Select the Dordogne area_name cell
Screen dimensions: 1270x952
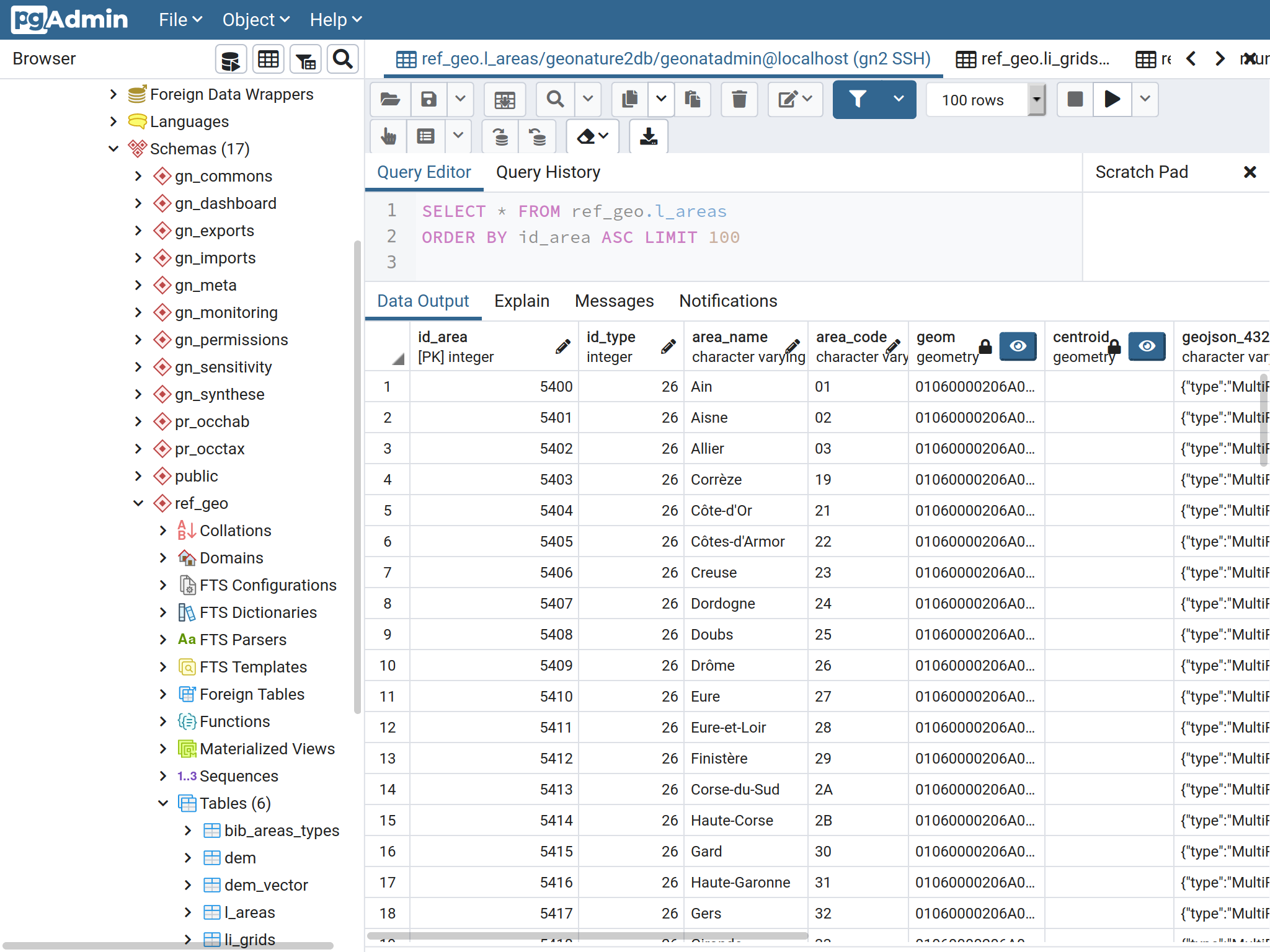coord(745,604)
